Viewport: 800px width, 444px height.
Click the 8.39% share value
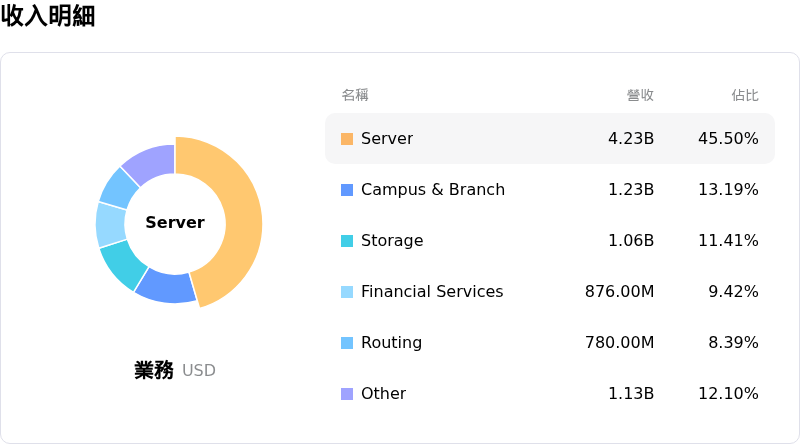click(733, 342)
